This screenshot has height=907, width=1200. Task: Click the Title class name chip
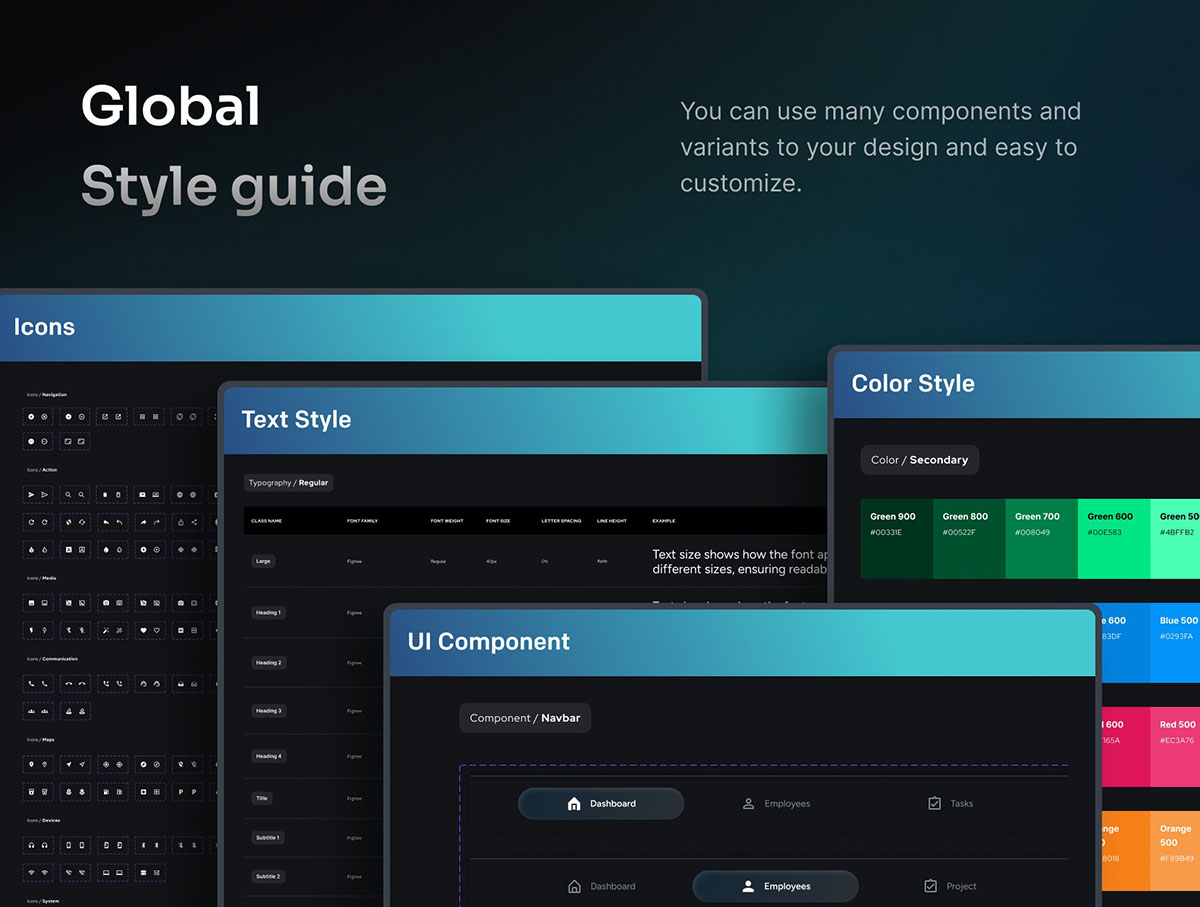pos(262,798)
